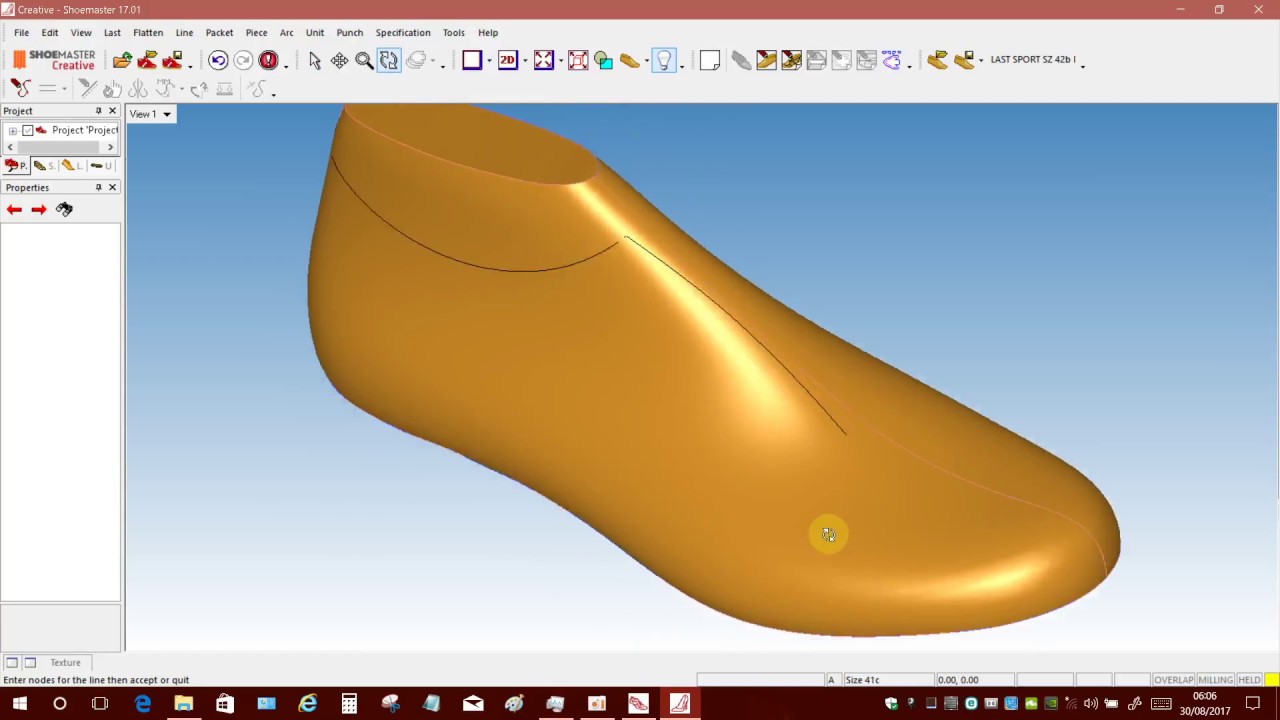Switch to the Project tab with shoe icon
Viewport: 1280px width, 720px height.
click(15, 166)
